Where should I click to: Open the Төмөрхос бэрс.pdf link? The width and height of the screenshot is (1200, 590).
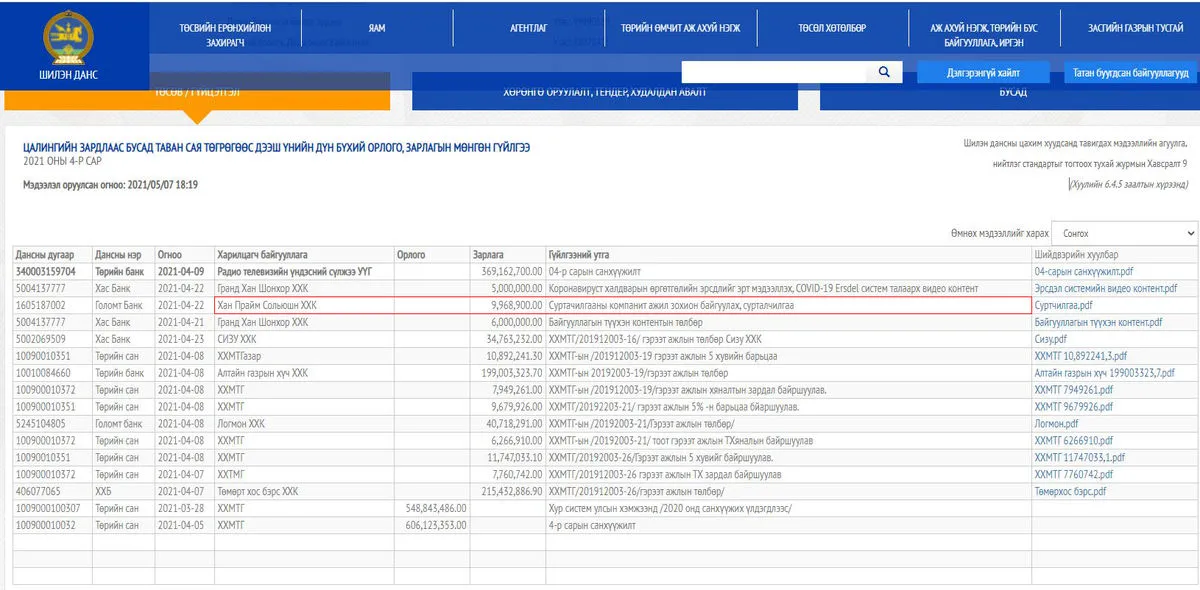pos(1071,492)
